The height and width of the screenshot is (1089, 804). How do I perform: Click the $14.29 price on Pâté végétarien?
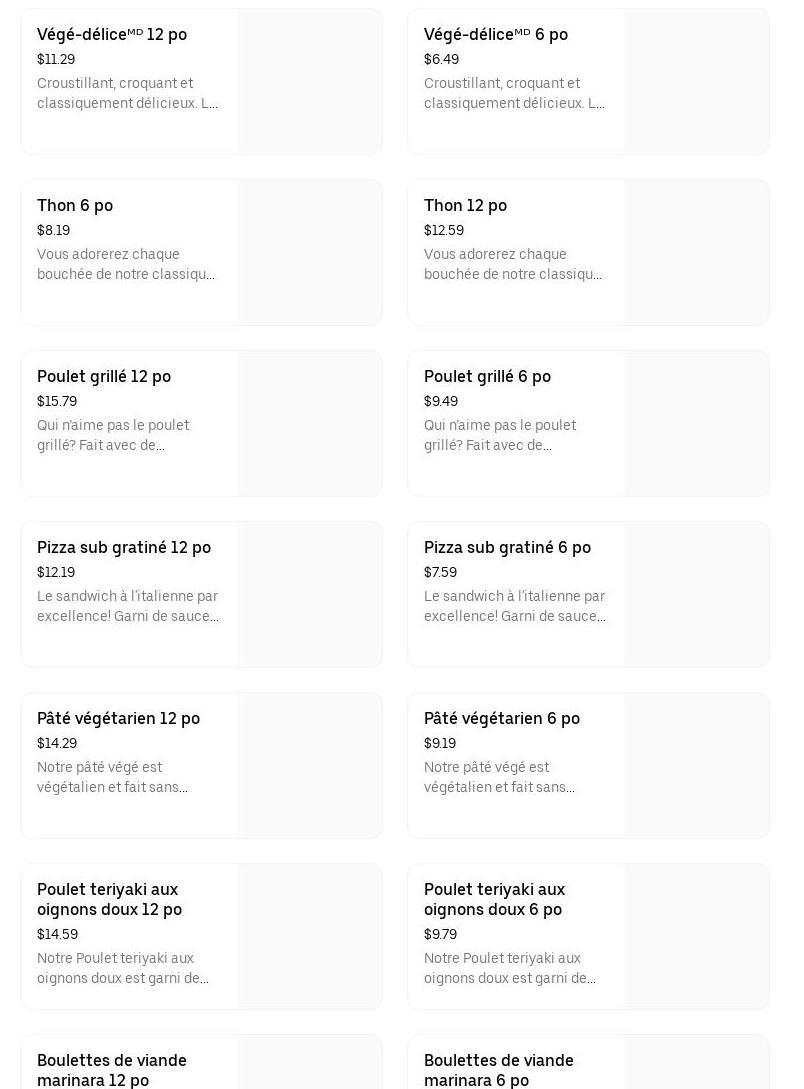pos(57,744)
